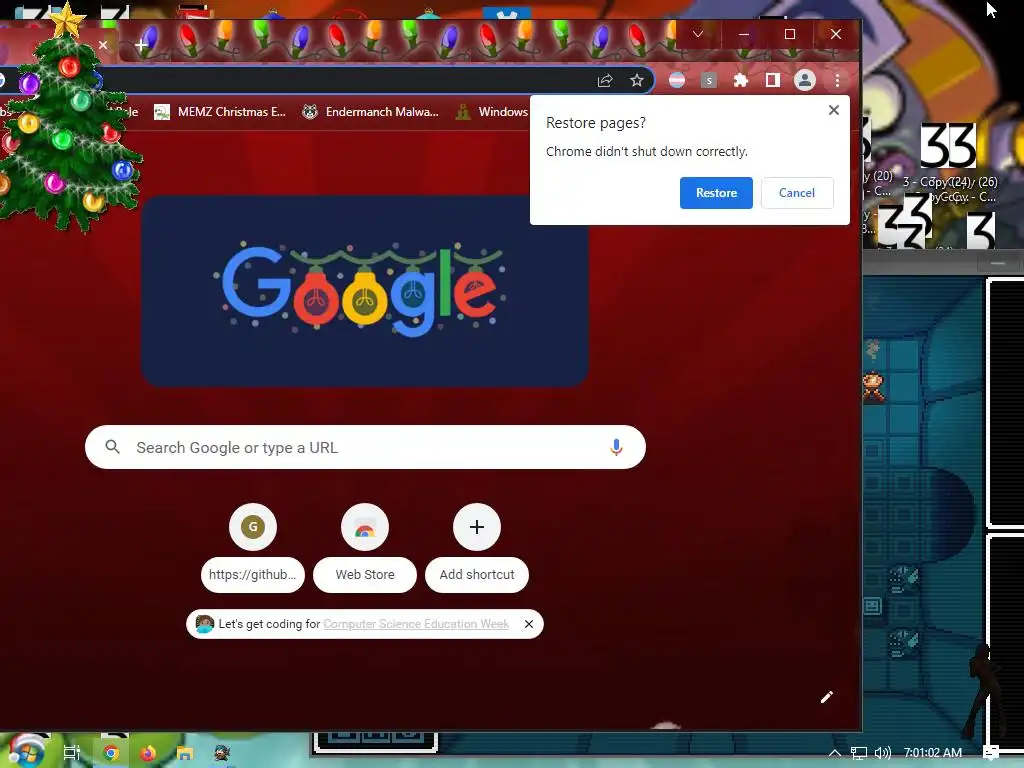This screenshot has height=768, width=1024.
Task: Open the volume speaker tray icon
Action: pos(882,753)
